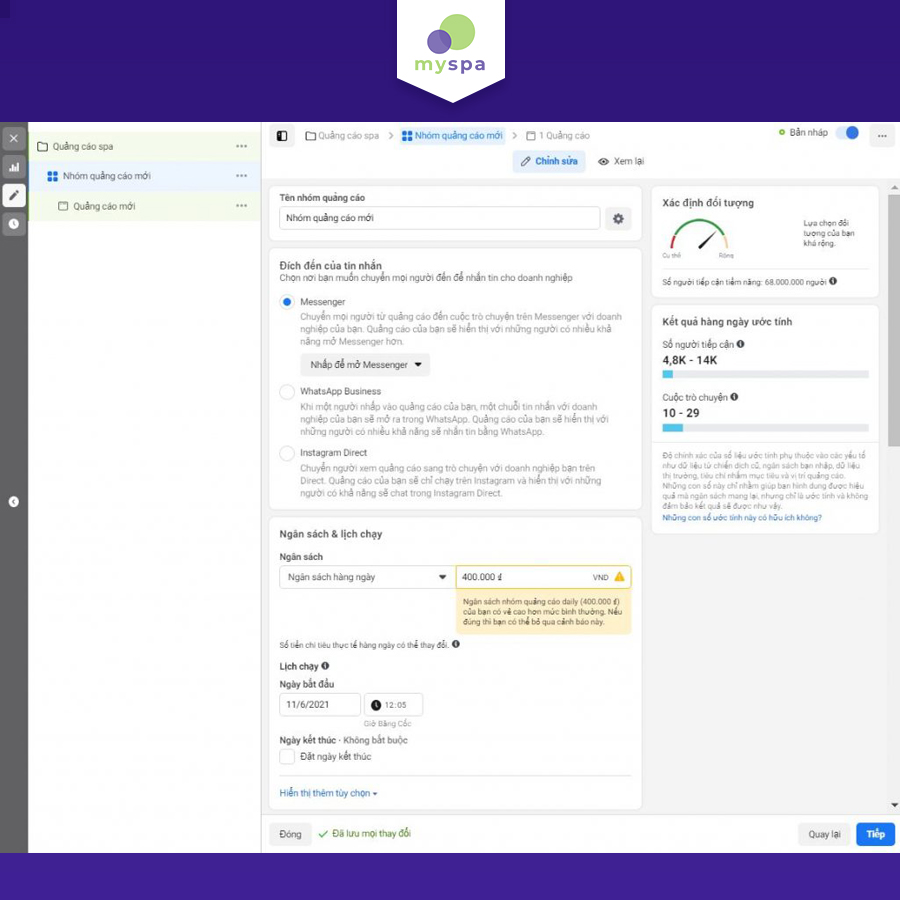The height and width of the screenshot is (900, 900).
Task: Click the info icon after actual spending note
Action: pos(456,644)
